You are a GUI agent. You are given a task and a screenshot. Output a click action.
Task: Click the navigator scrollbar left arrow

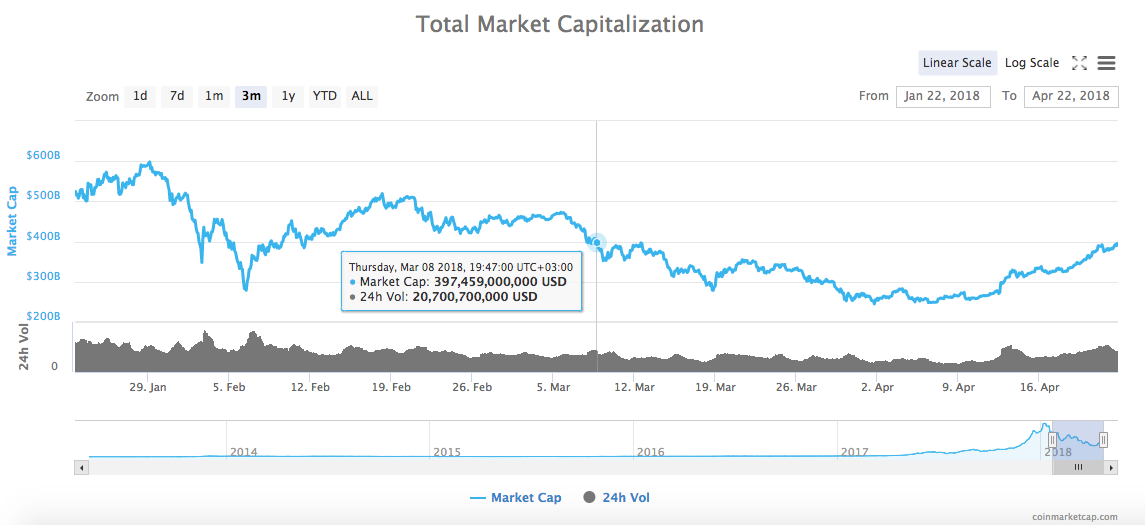point(81,467)
